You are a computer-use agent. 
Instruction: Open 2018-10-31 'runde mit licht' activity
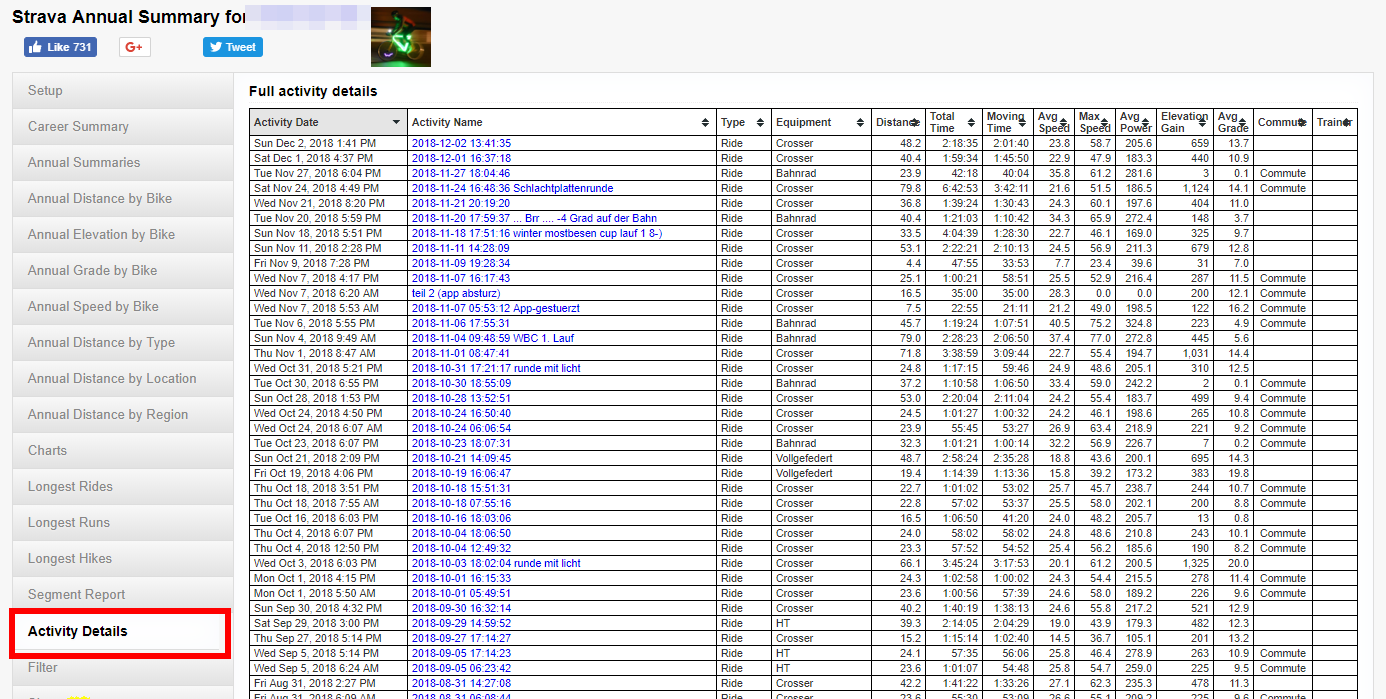point(496,368)
